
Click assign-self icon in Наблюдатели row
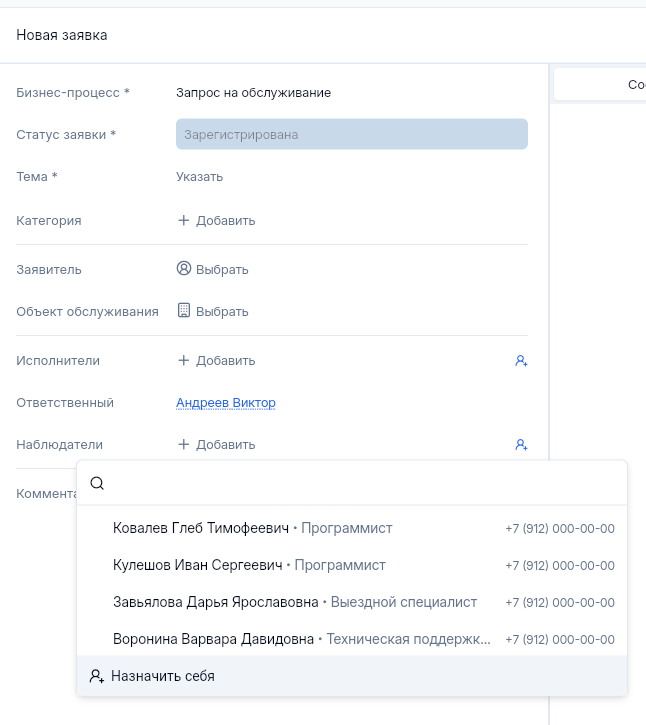pyautogui.click(x=521, y=445)
